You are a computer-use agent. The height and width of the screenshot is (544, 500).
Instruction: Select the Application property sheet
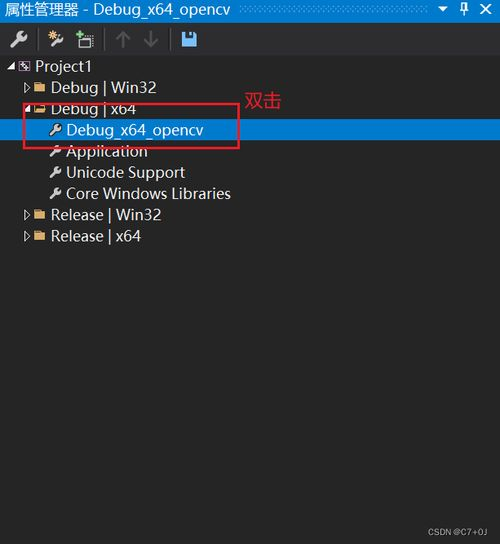(x=107, y=151)
